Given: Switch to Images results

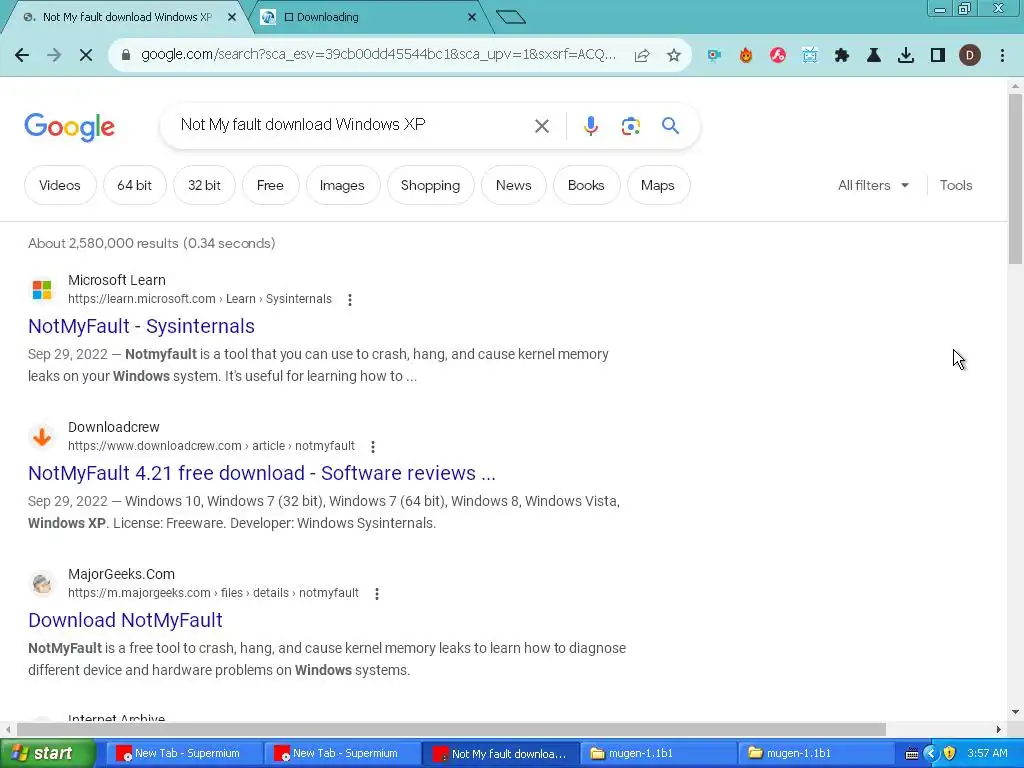Looking at the screenshot, I should point(342,185).
